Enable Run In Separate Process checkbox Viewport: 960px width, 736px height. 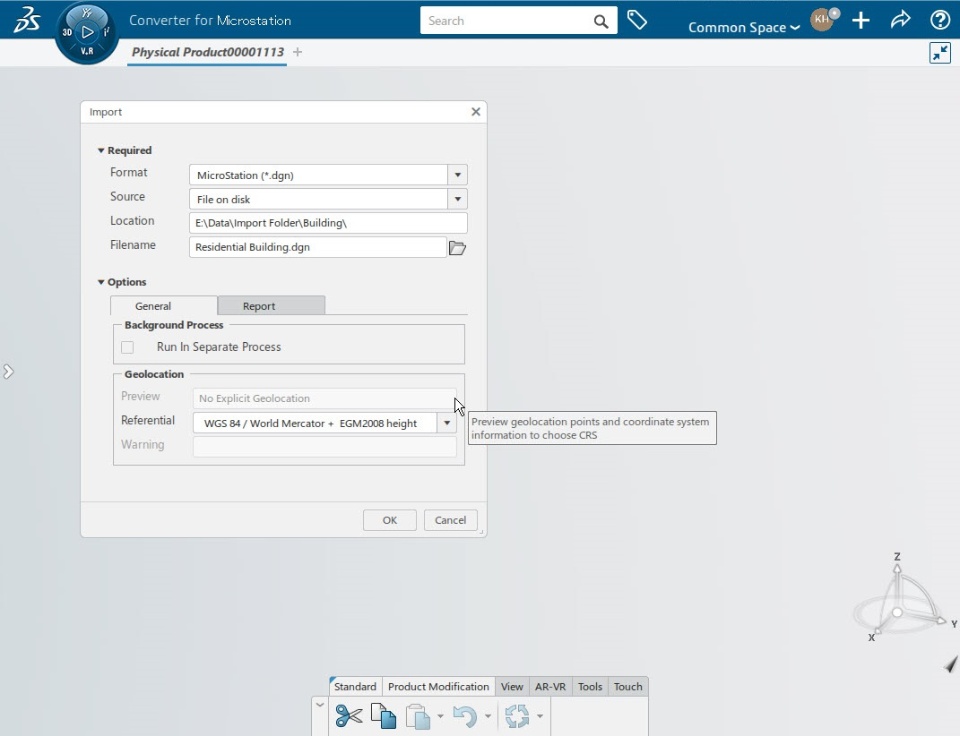[127, 347]
